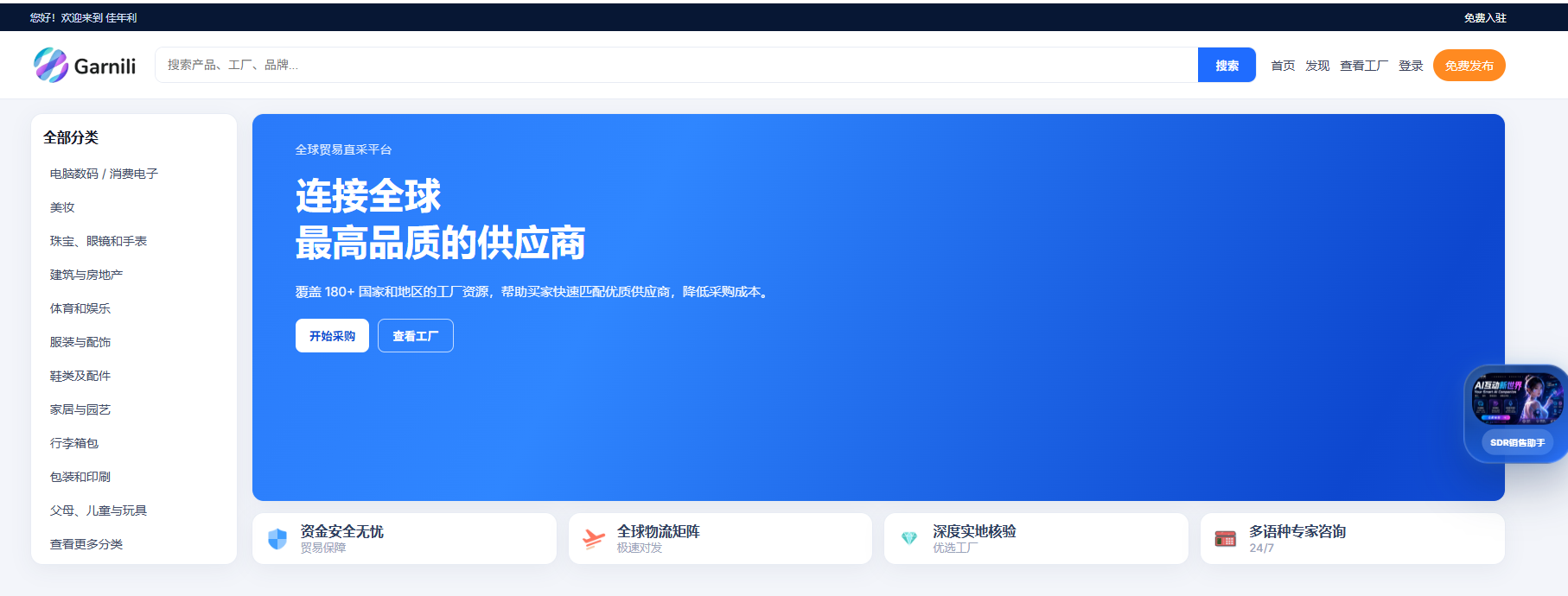Click the 深度实地核验 title text
The image size is (1568, 596).
pyautogui.click(x=974, y=531)
